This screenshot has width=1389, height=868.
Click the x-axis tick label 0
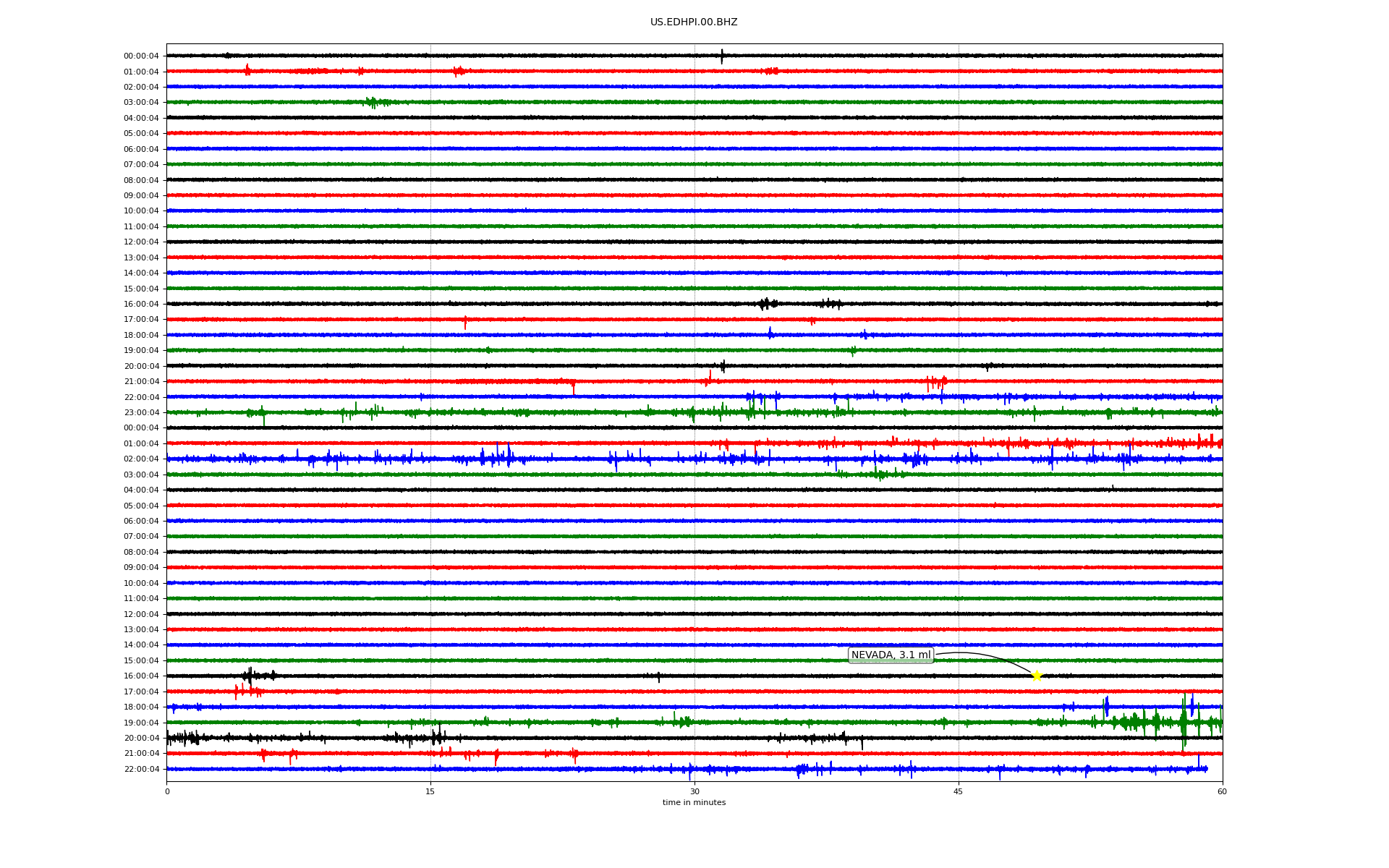click(167, 791)
